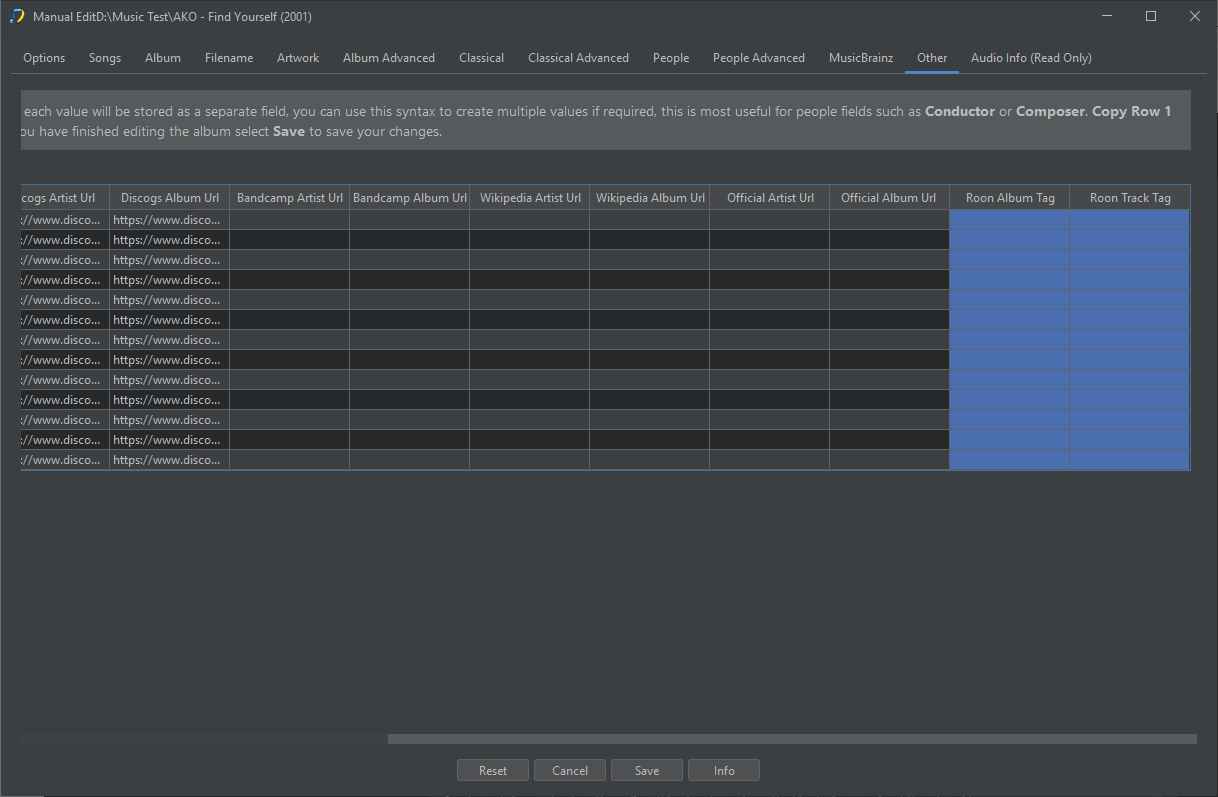Go to the Artwork tab

pos(298,58)
